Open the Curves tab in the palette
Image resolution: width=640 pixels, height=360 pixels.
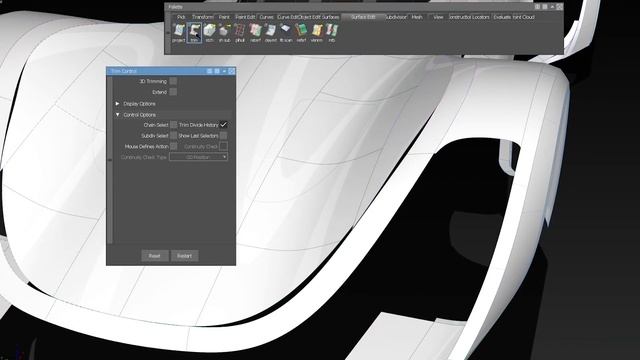click(266, 17)
